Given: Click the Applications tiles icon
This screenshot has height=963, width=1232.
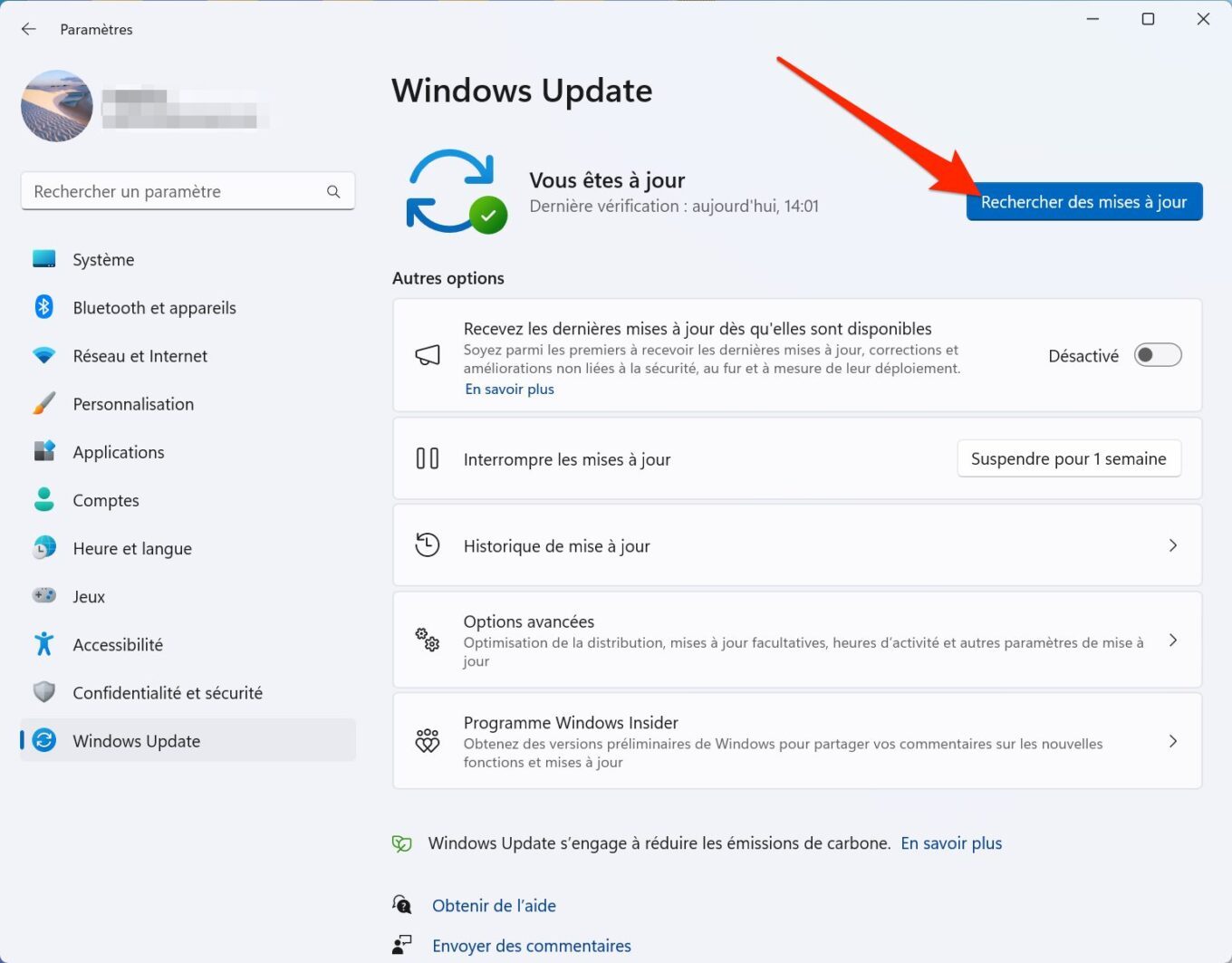Looking at the screenshot, I should (43, 451).
